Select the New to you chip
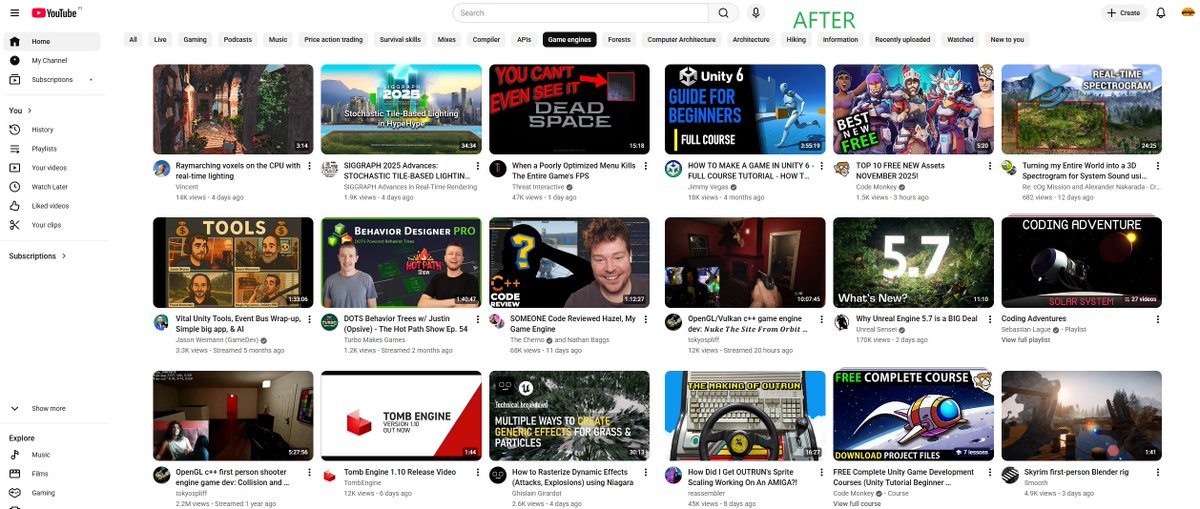1200x509 pixels. pos(1007,40)
